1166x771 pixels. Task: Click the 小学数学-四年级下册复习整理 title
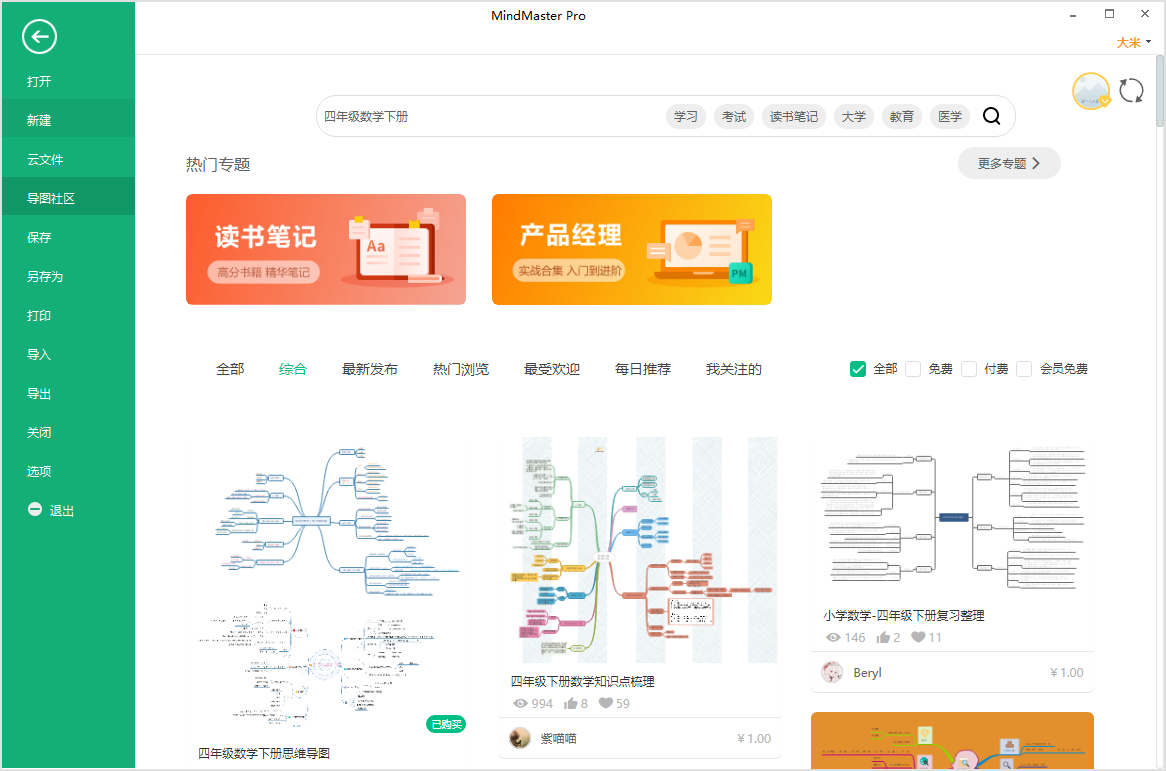tap(904, 616)
